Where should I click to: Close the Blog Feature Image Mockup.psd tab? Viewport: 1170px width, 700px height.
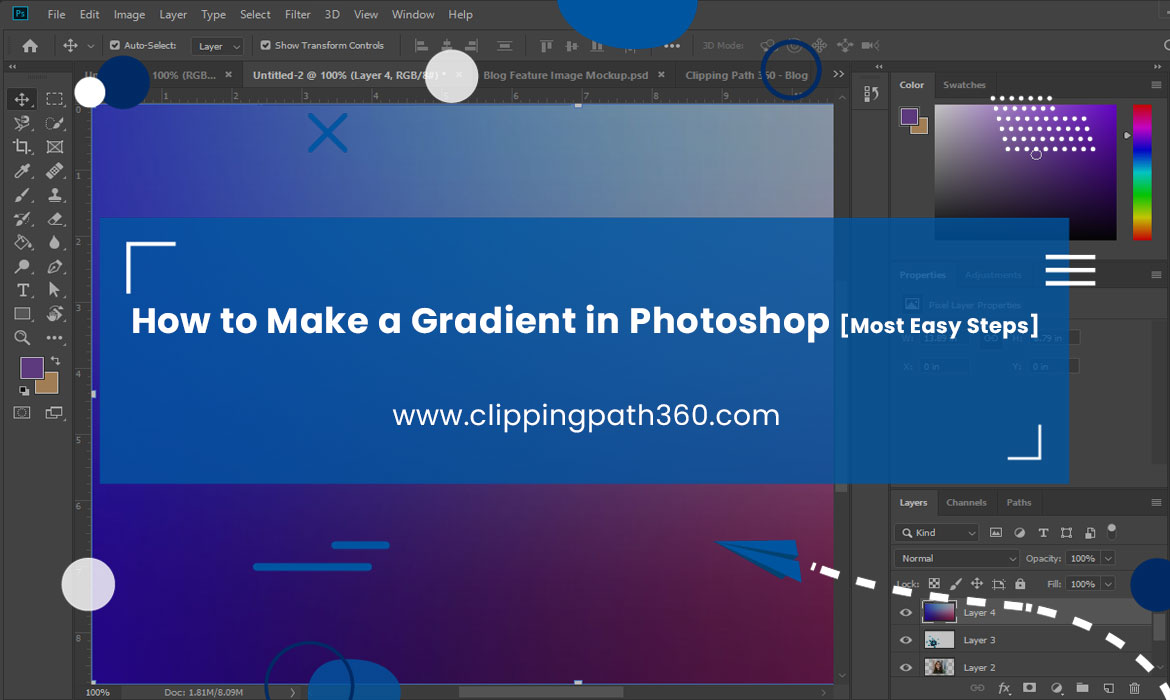click(x=661, y=75)
